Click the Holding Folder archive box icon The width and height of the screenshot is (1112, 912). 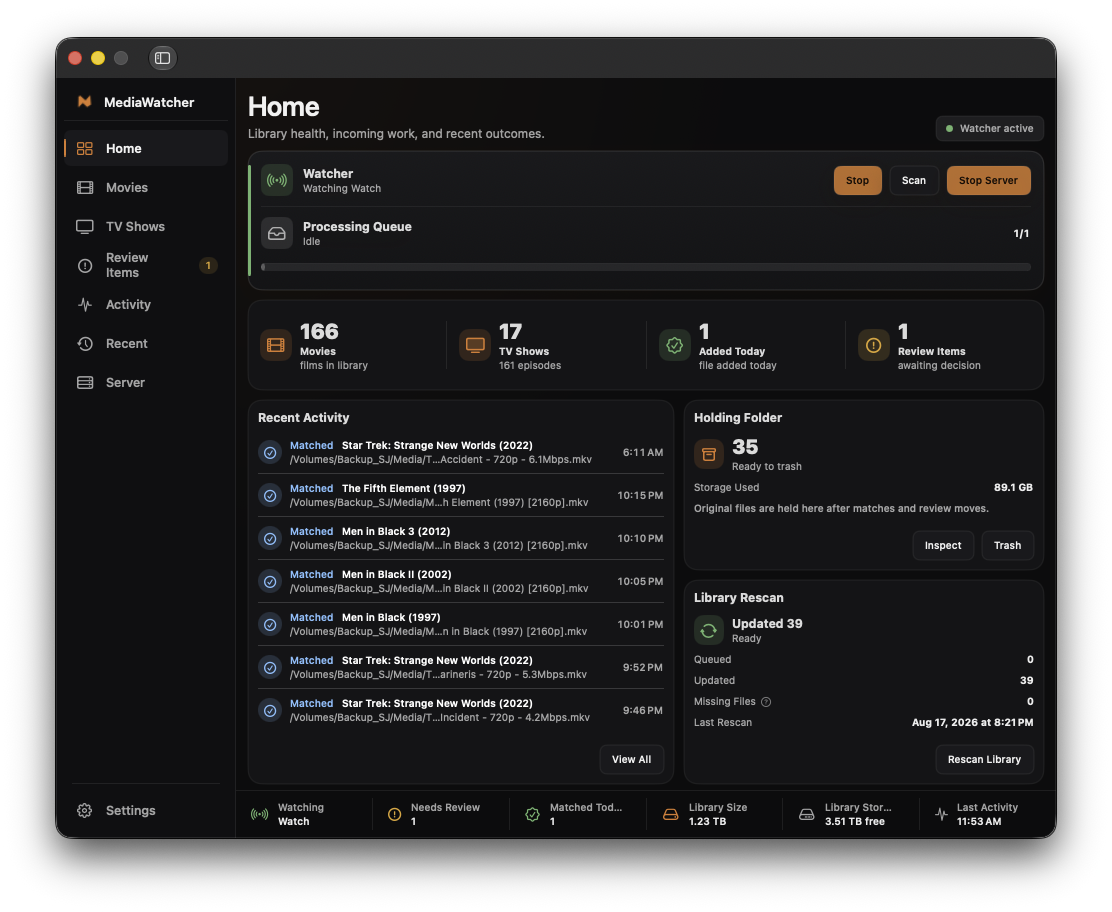[x=708, y=455]
